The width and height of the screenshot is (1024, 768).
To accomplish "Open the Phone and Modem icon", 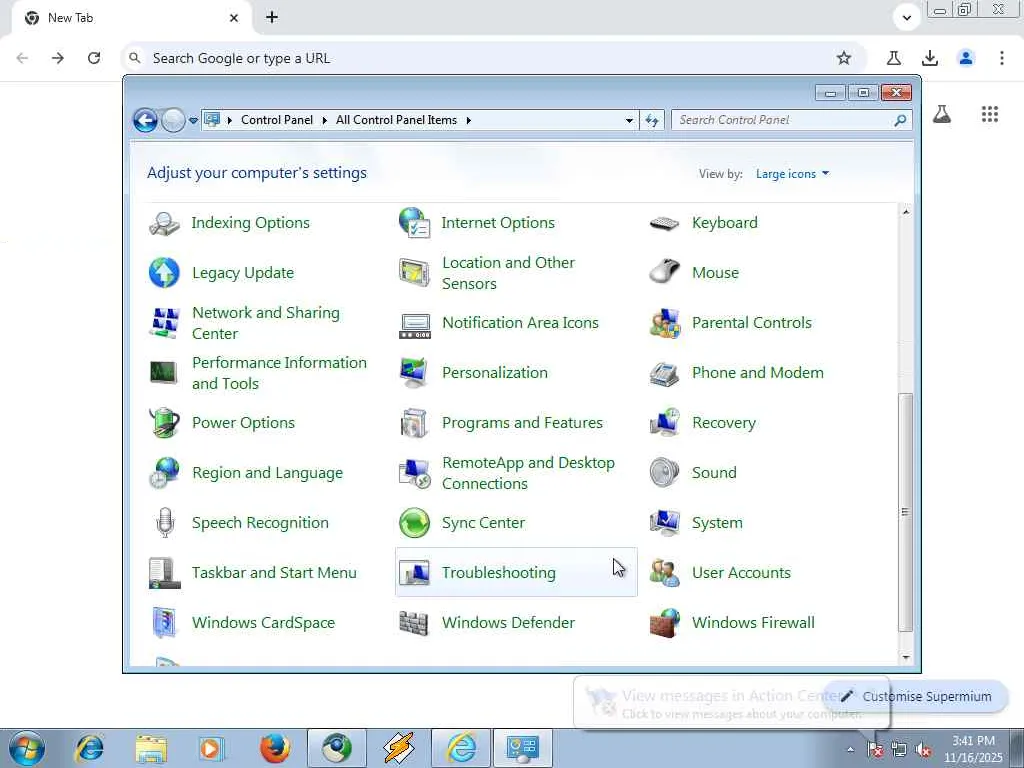I will click(x=664, y=374).
